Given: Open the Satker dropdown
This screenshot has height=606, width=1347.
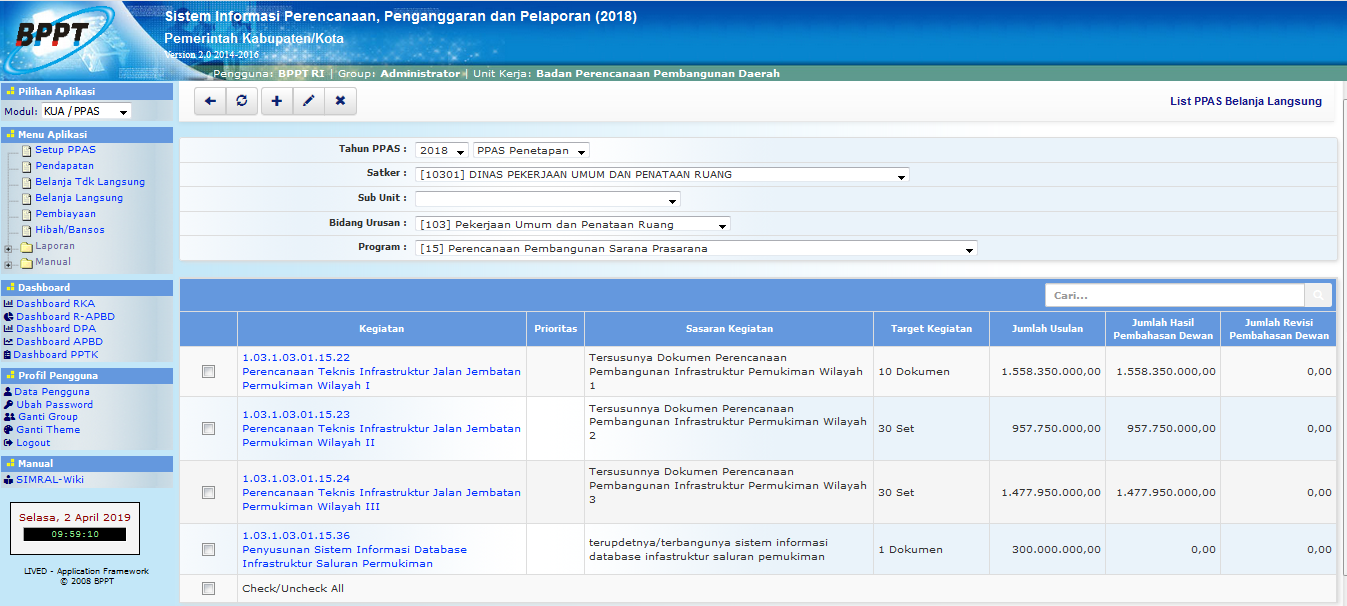Looking at the screenshot, I should [x=662, y=175].
